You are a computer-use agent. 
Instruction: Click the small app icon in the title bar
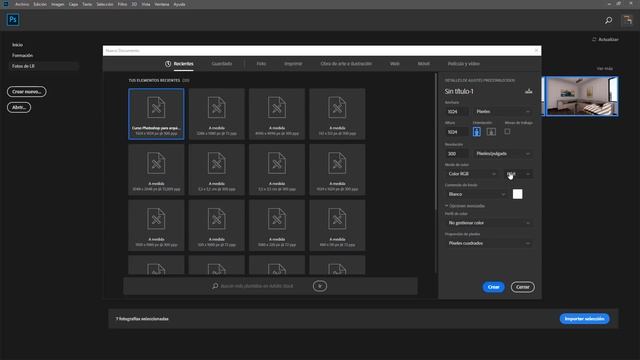tap(6, 4)
